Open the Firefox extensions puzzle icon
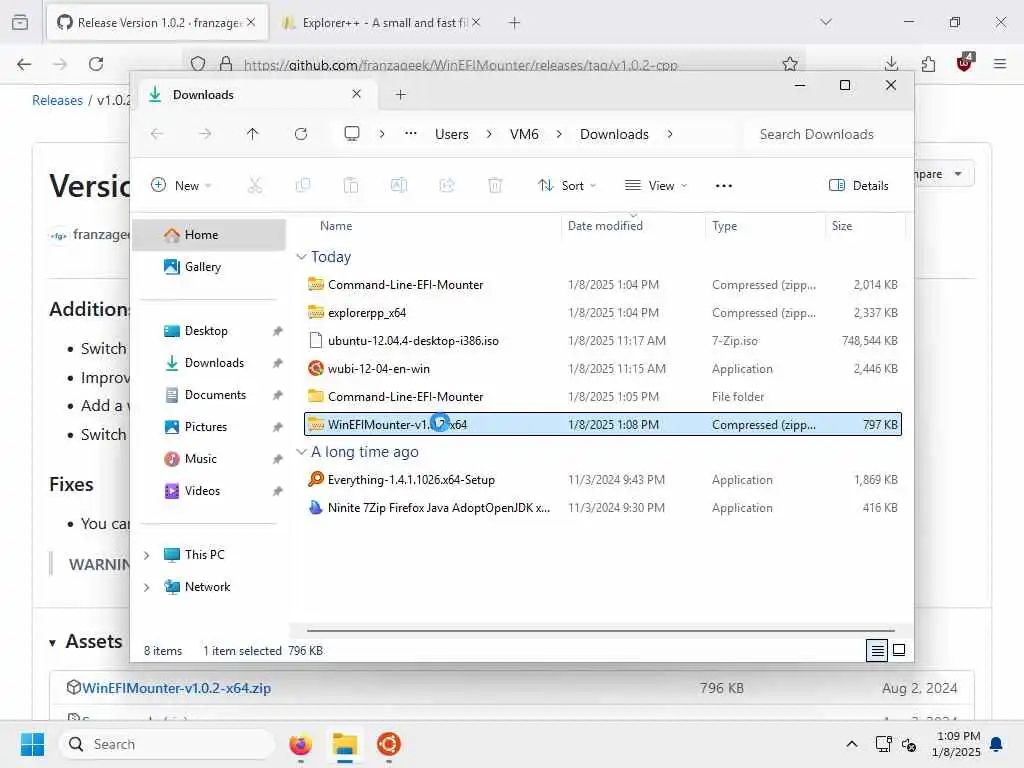Viewport: 1024px width, 768px height. coord(928,64)
